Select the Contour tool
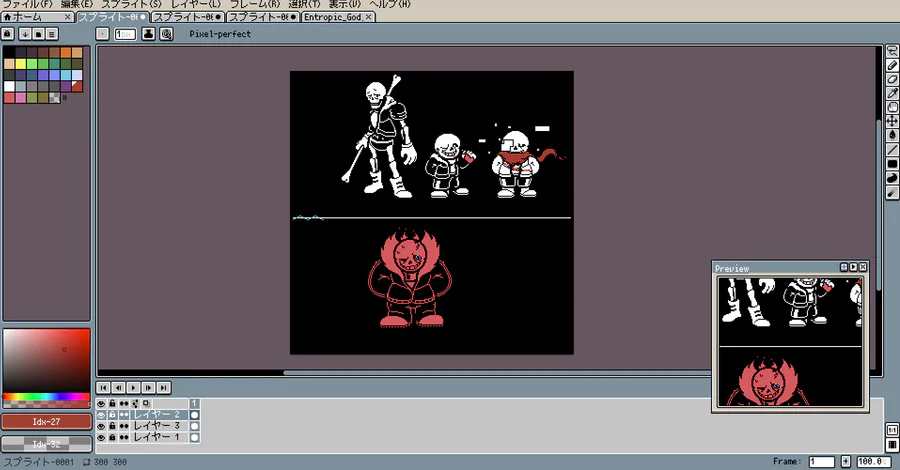This screenshot has width=900, height=470. point(892,178)
